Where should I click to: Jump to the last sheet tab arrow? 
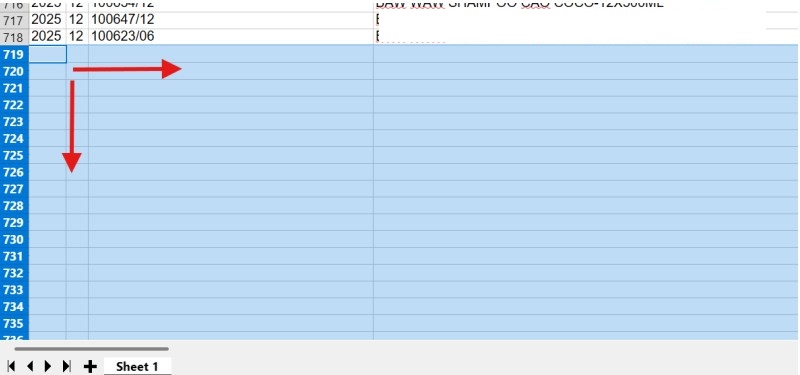coord(66,366)
